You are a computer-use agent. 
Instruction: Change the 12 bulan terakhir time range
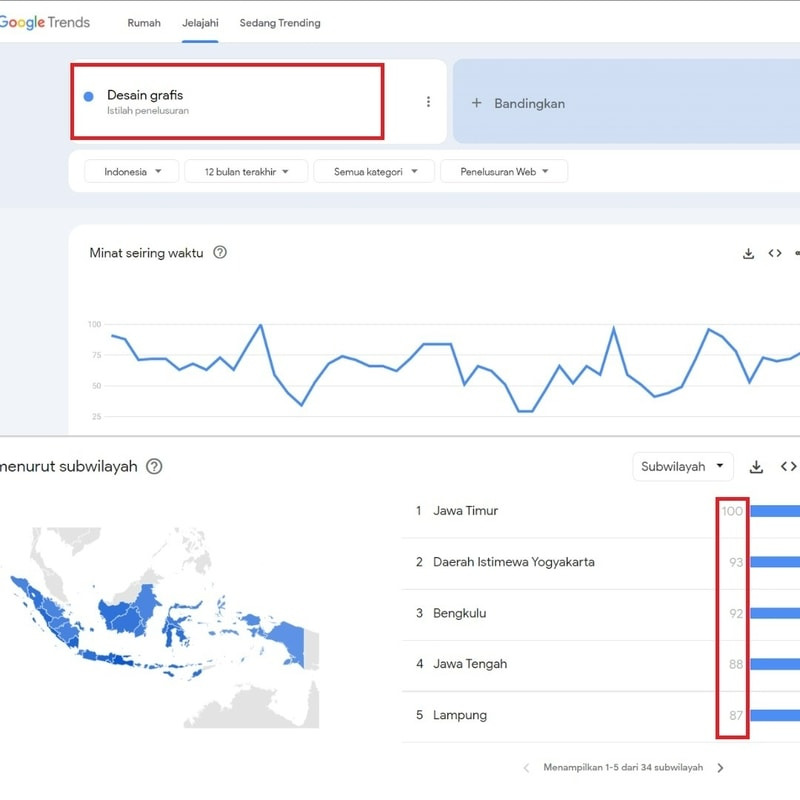[x=246, y=171]
